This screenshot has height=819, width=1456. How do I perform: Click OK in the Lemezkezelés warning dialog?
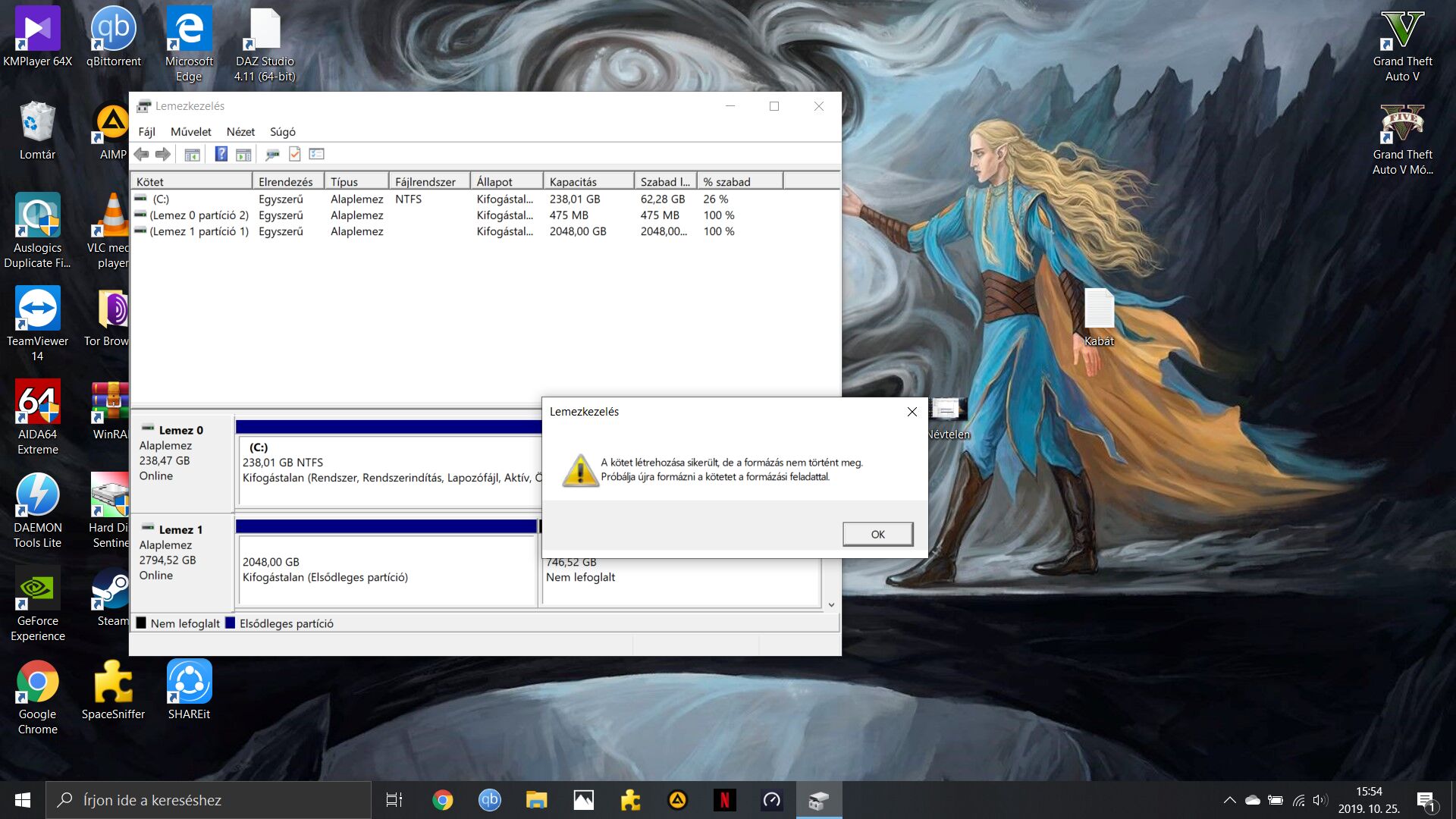877,534
